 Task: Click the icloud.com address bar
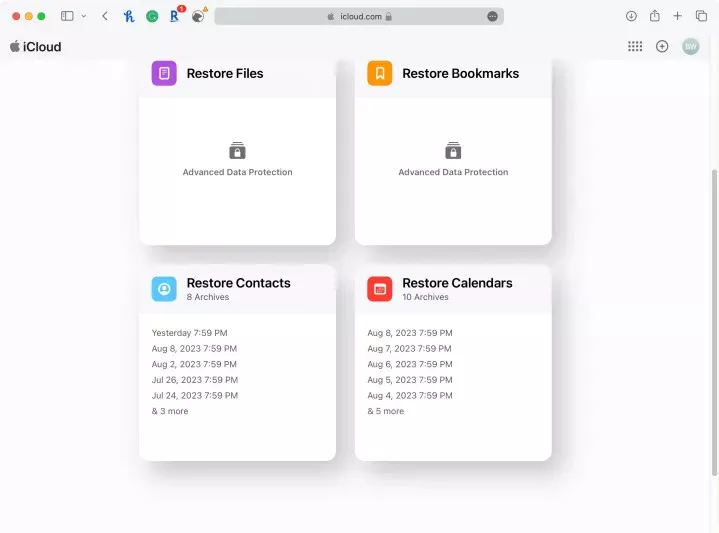359,17
